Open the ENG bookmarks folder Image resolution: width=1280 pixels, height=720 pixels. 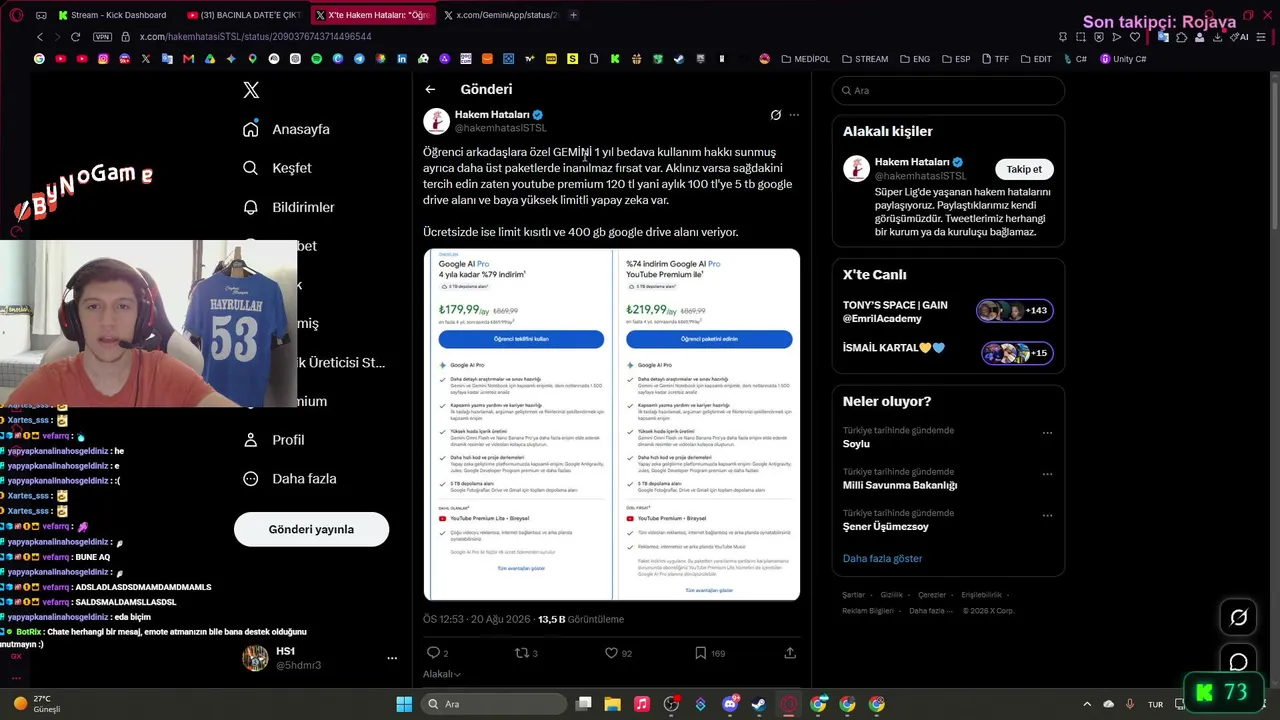pyautogui.click(x=915, y=59)
